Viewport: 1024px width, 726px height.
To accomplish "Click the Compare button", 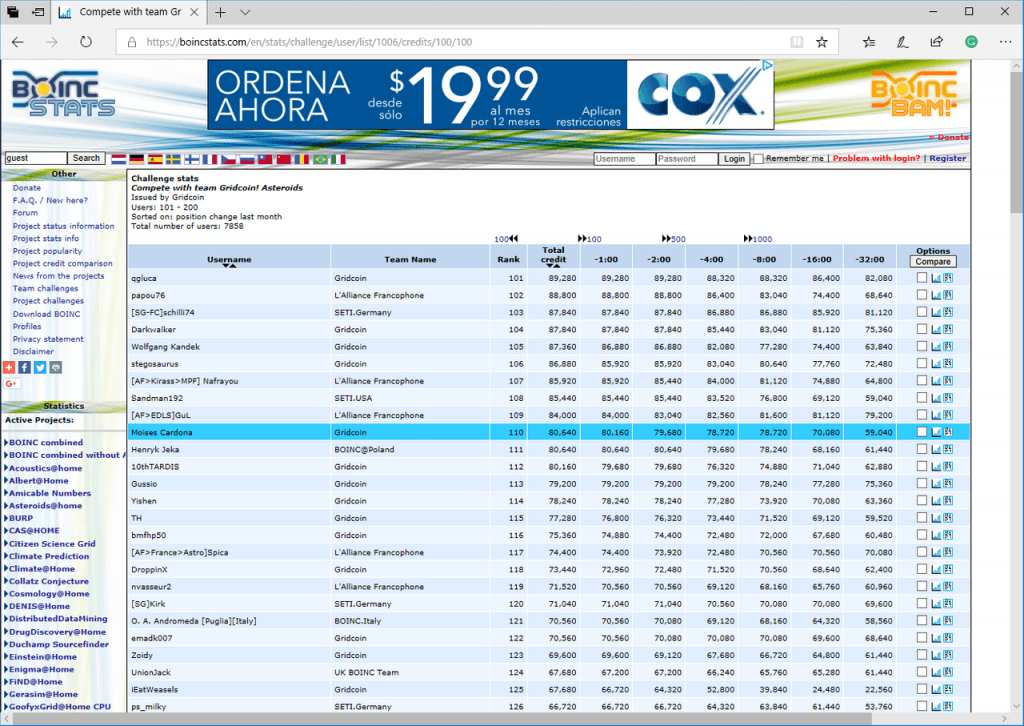I will 933,262.
